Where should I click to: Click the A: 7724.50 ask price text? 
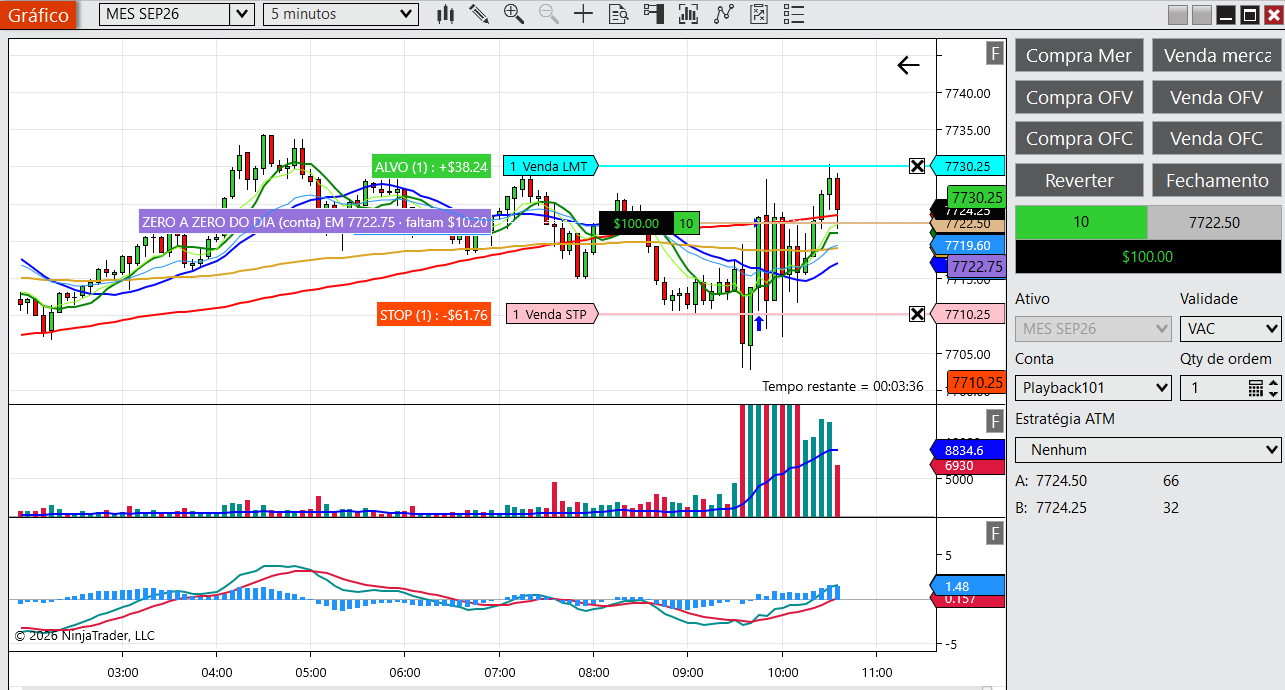click(1051, 481)
